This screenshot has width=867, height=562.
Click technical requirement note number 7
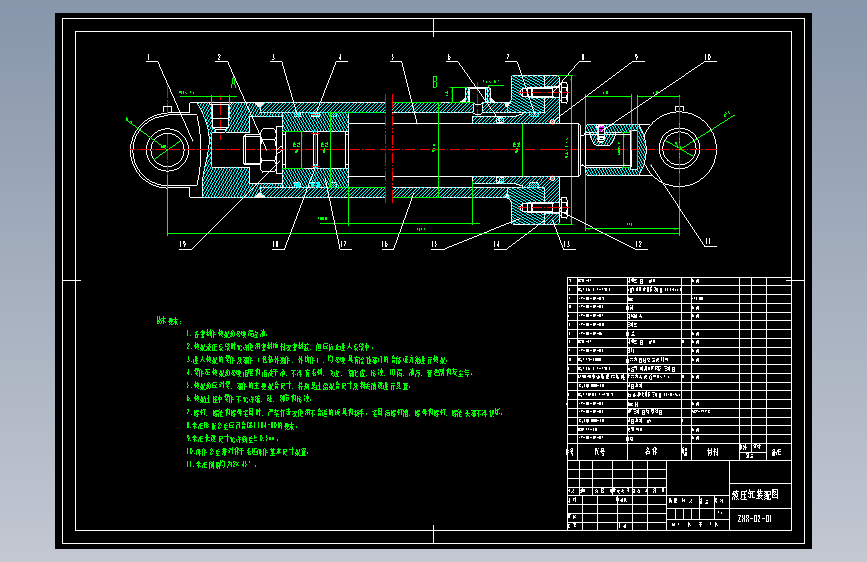click(344, 413)
